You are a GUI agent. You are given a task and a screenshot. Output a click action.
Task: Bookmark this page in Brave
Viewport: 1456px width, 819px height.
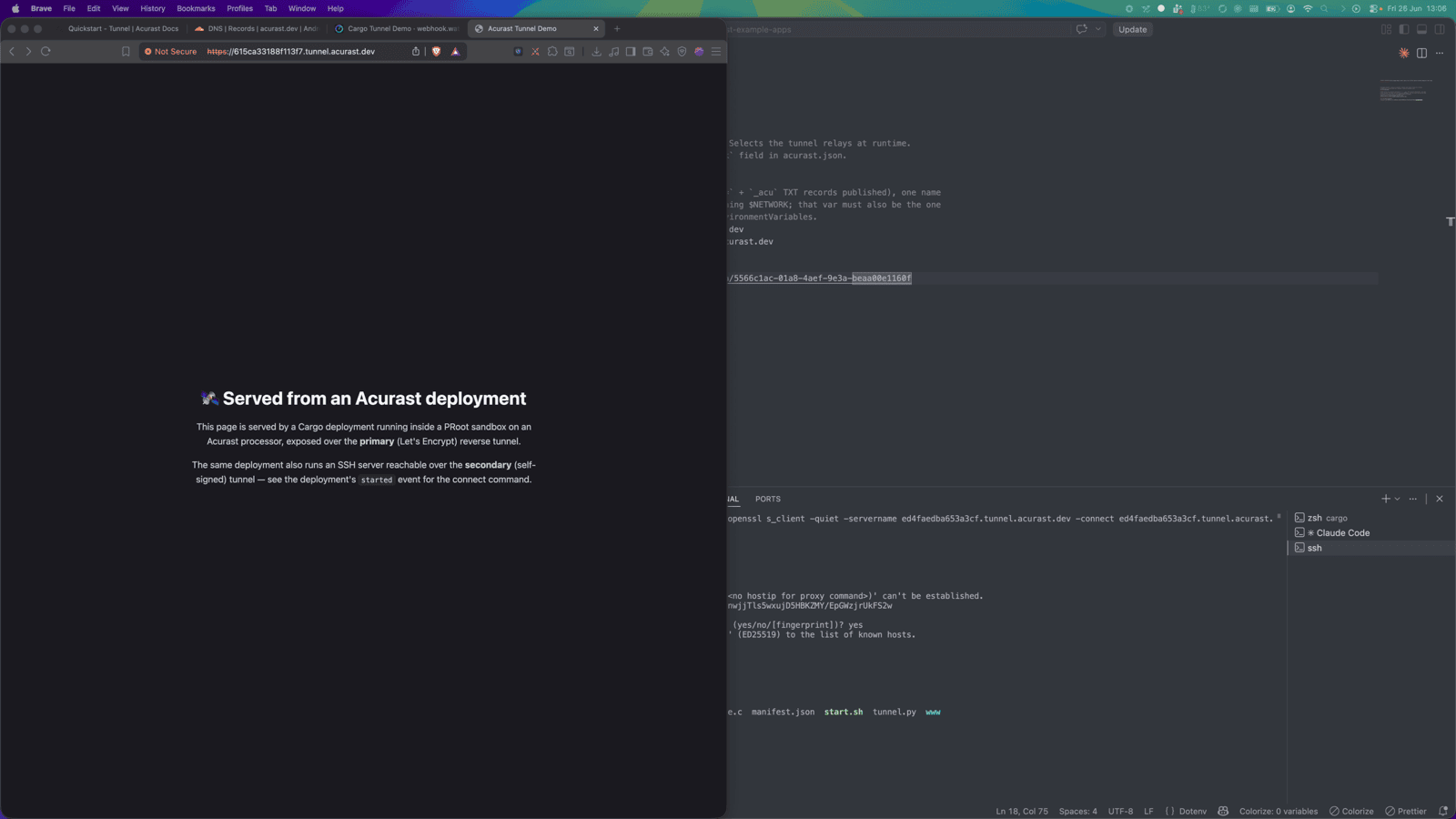pyautogui.click(x=126, y=52)
